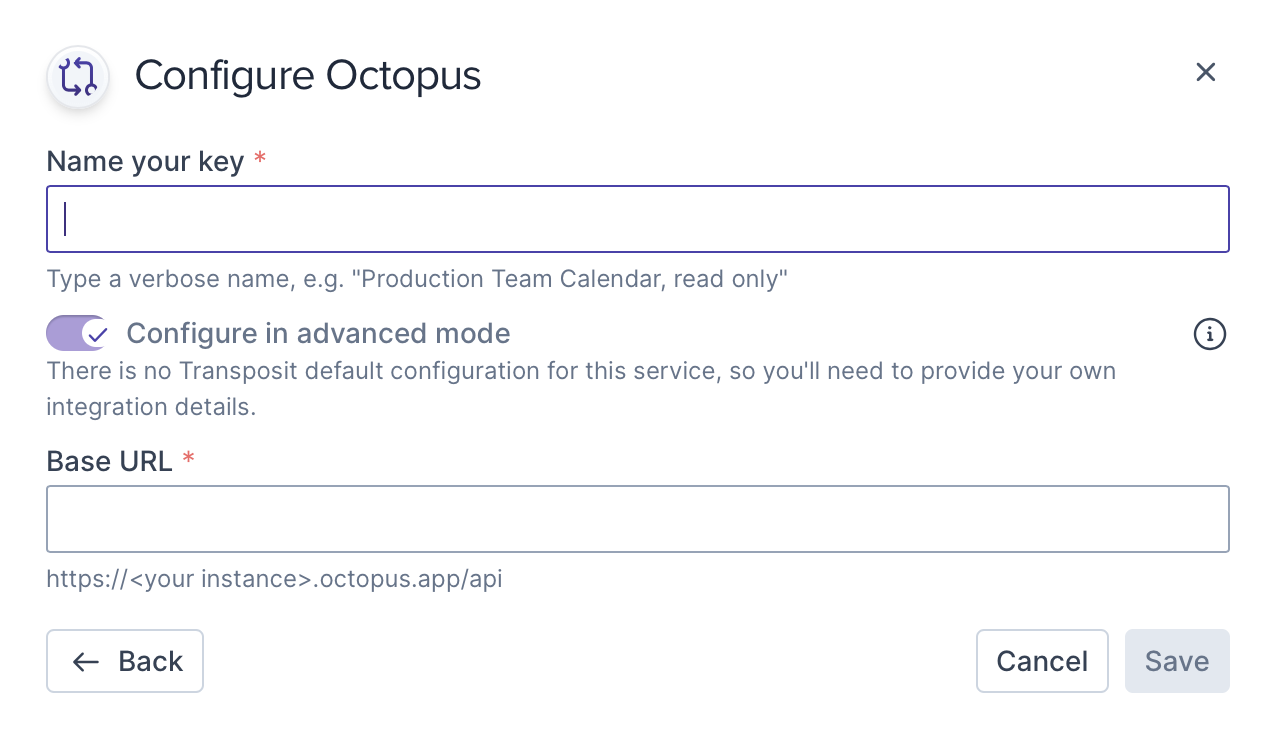Save the Octopus key configuration
Screen dimensions: 1276x736
pyautogui.click(x=1177, y=661)
